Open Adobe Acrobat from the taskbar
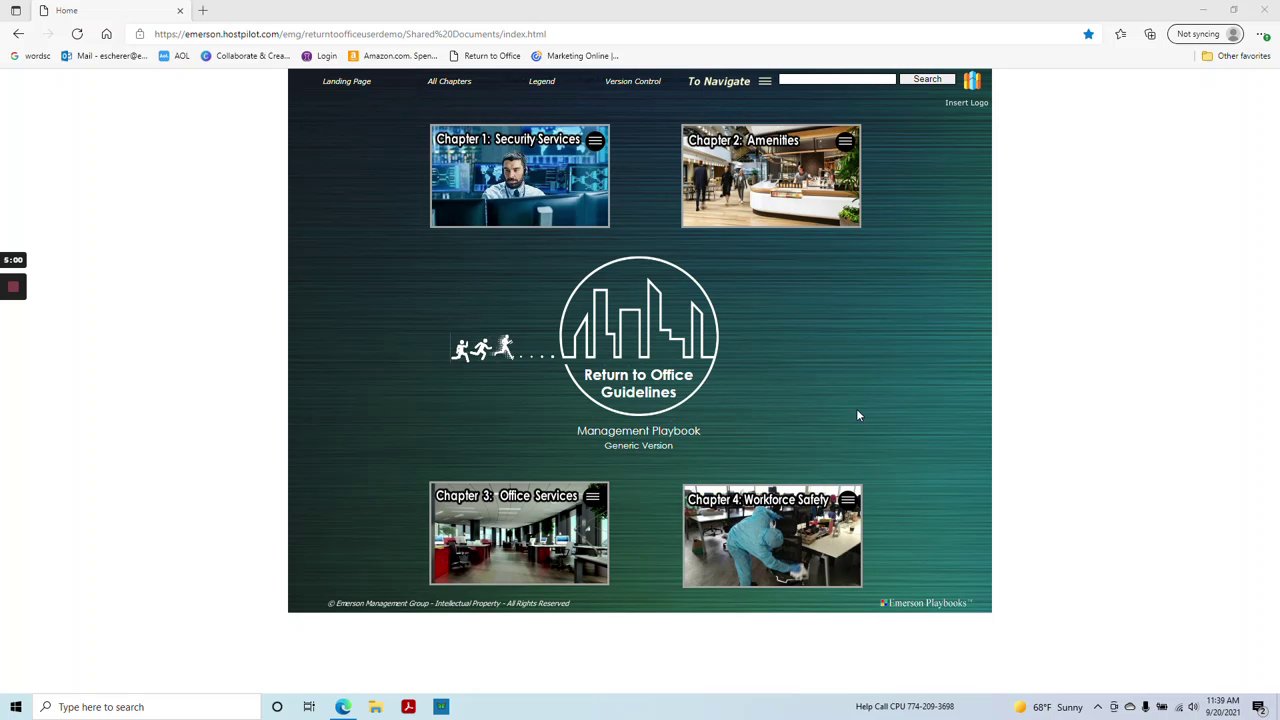The width and height of the screenshot is (1280, 720). pos(408,707)
